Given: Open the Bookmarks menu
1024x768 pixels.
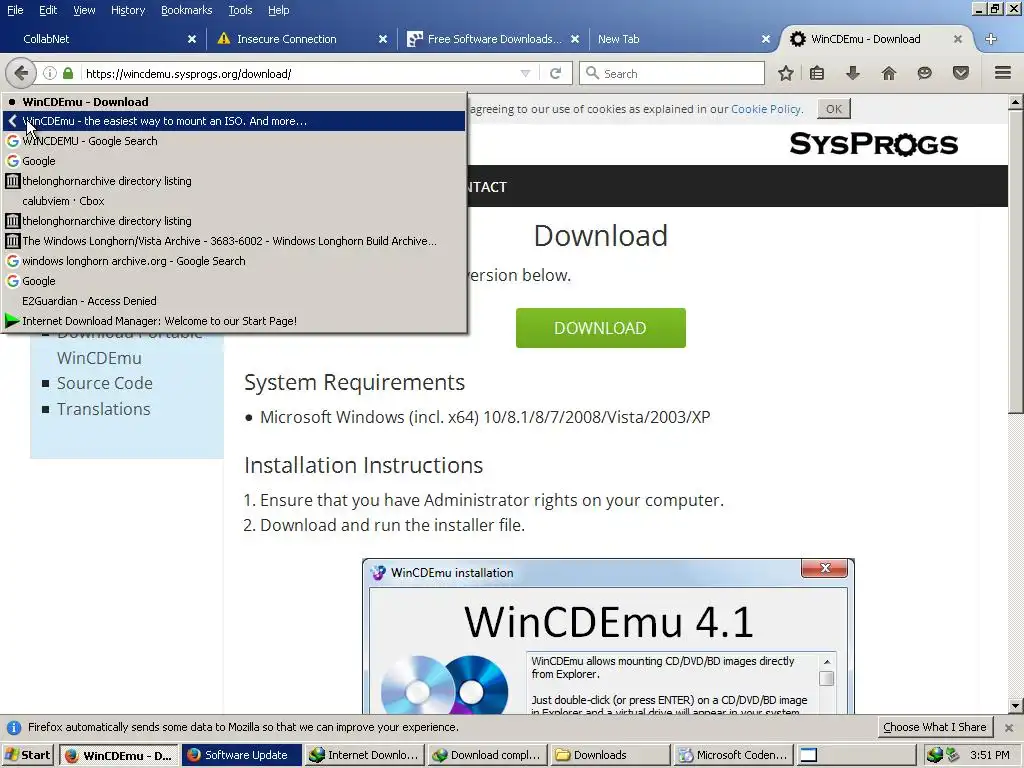Looking at the screenshot, I should tap(187, 10).
